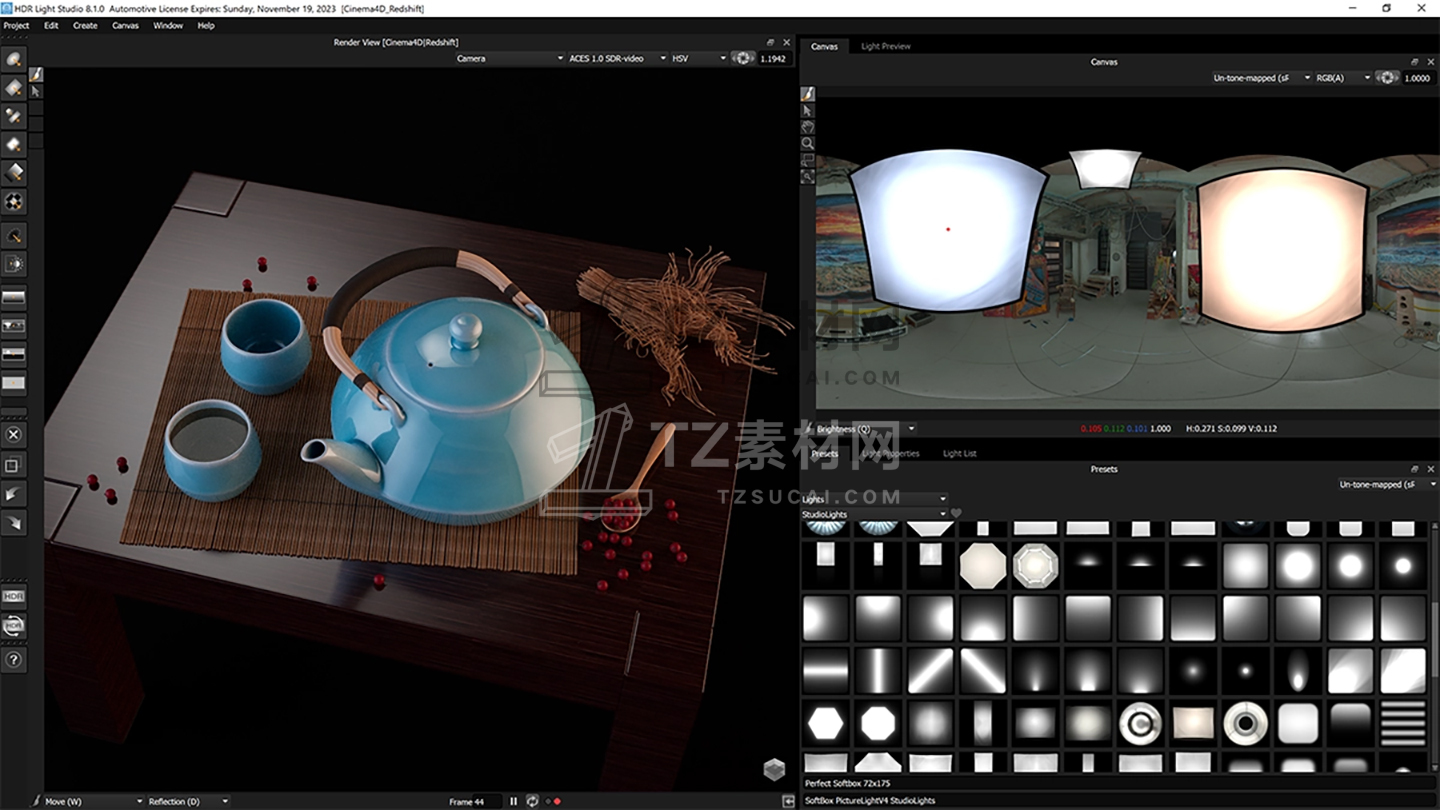
Task: Select the zoom magnifier tool in Canvas
Action: click(808, 144)
